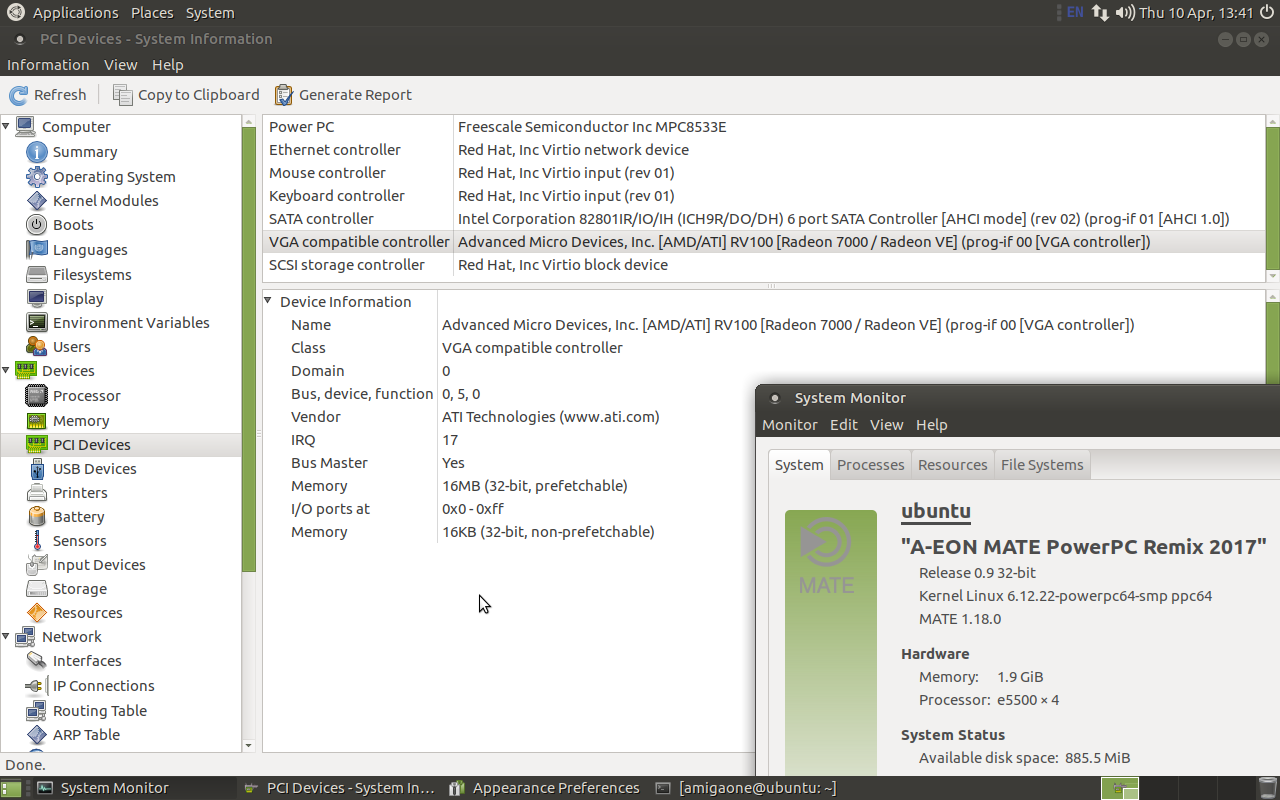1280x800 pixels.
Task: Click the Refresh toolbar icon
Action: [x=19, y=95]
